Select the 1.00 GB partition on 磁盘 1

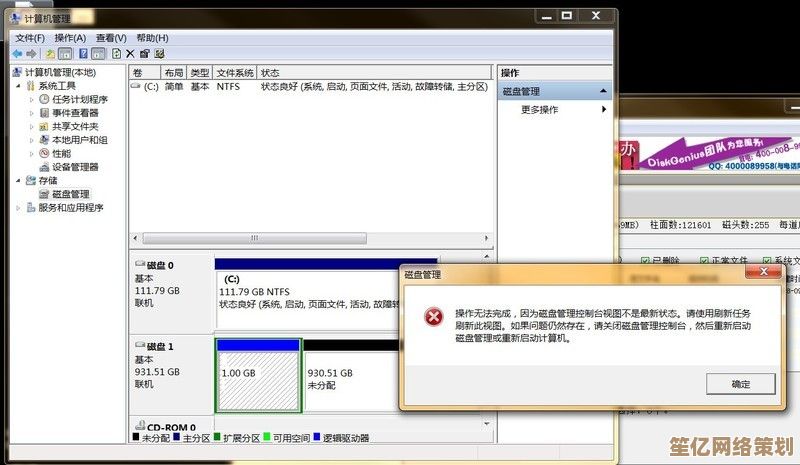point(258,375)
